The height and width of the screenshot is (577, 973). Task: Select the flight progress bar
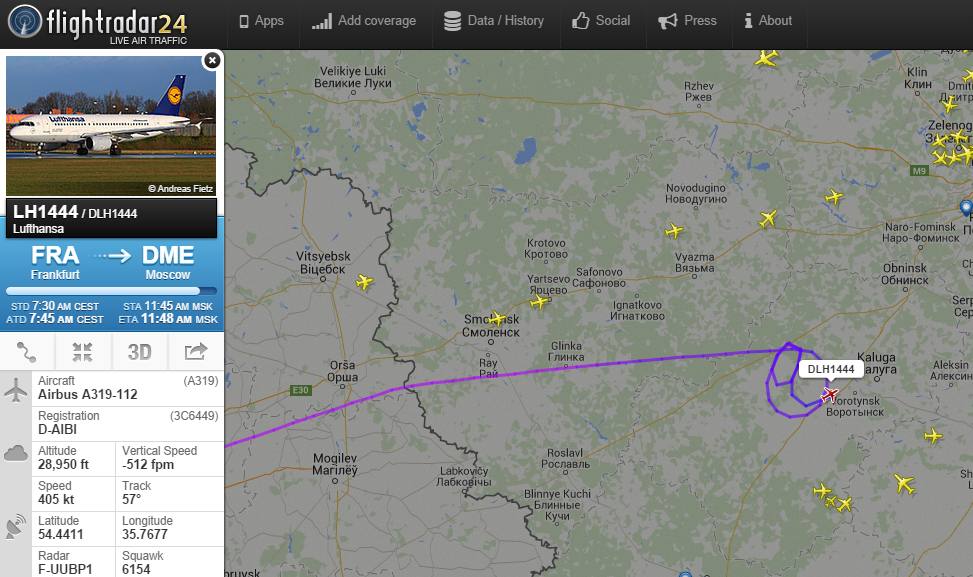112,291
